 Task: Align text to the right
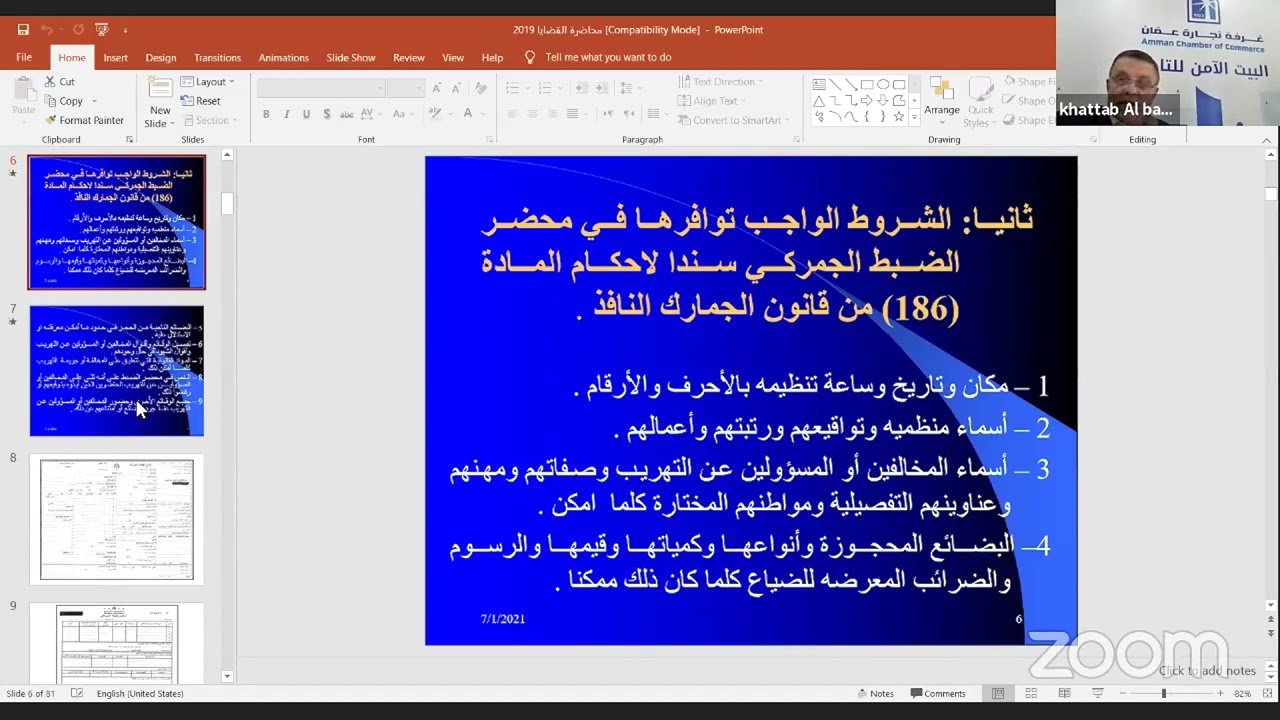point(553,114)
